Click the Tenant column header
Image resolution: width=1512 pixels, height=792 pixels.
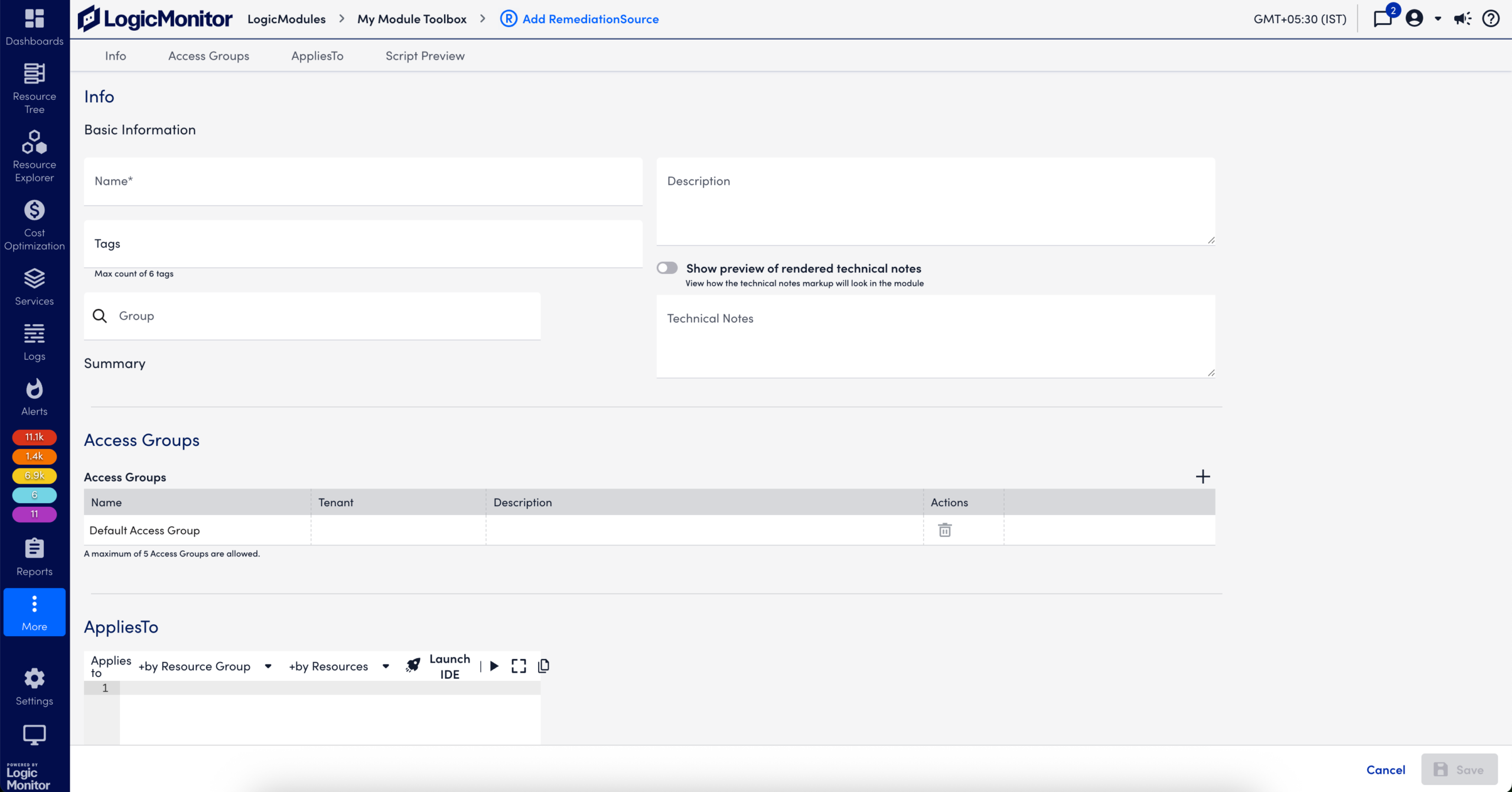click(399, 502)
